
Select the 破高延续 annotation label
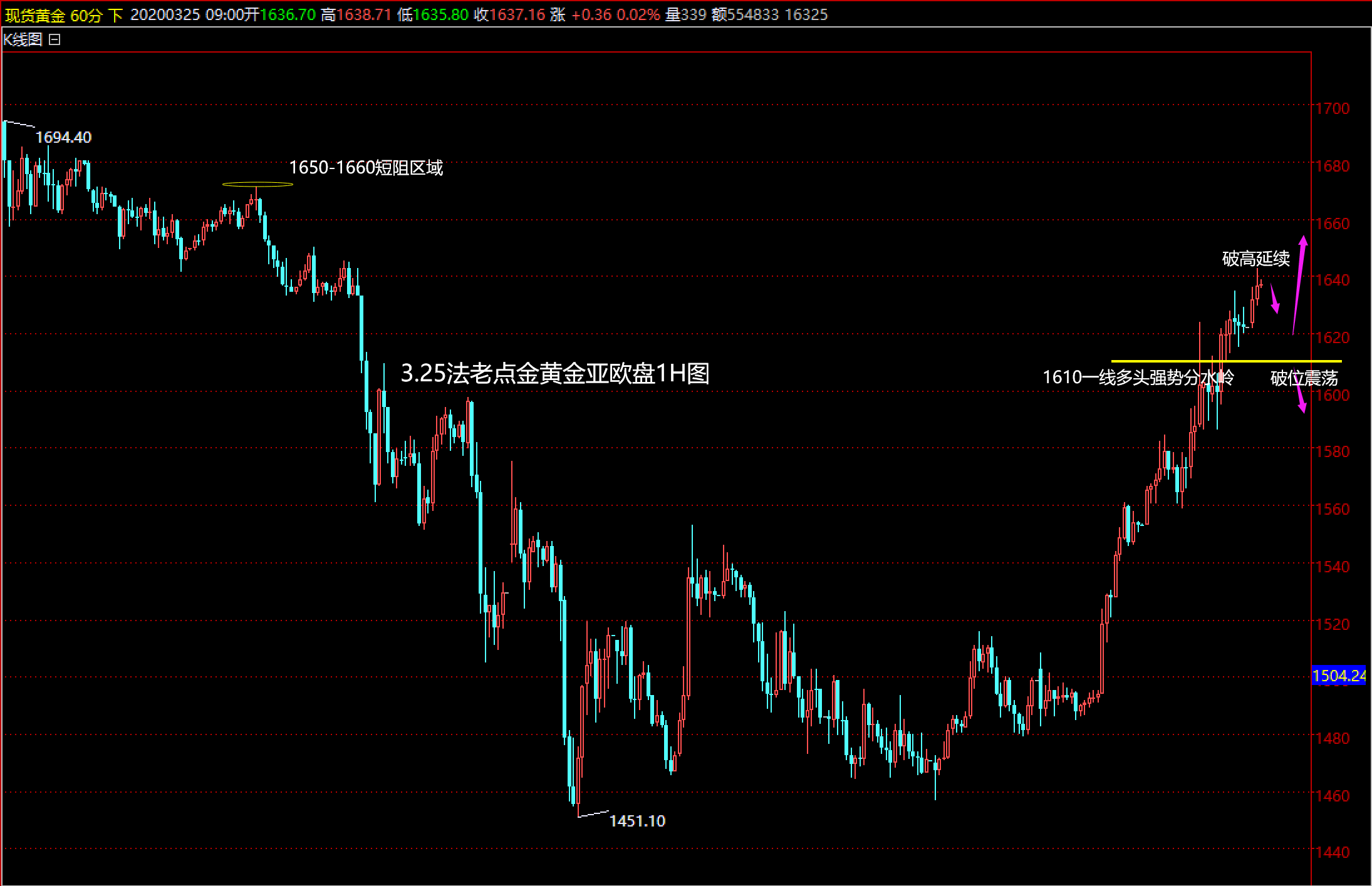(x=1255, y=259)
